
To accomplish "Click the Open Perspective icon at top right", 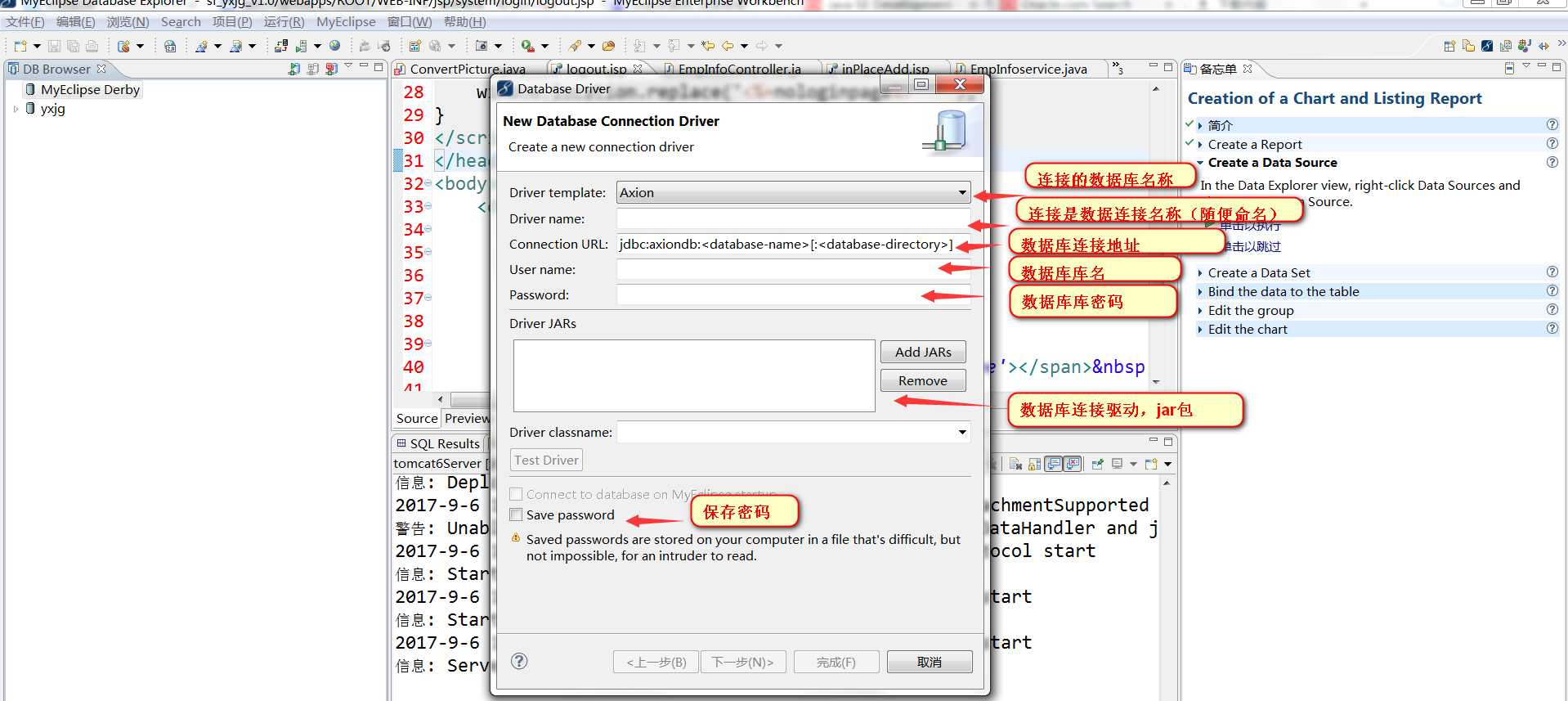I will [x=1449, y=46].
